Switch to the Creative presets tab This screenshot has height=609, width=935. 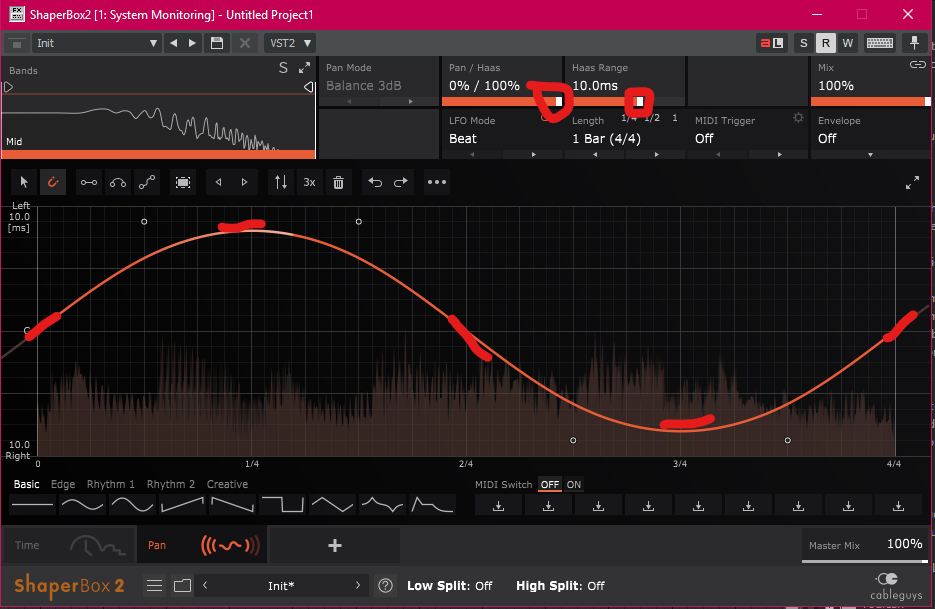[x=227, y=484]
